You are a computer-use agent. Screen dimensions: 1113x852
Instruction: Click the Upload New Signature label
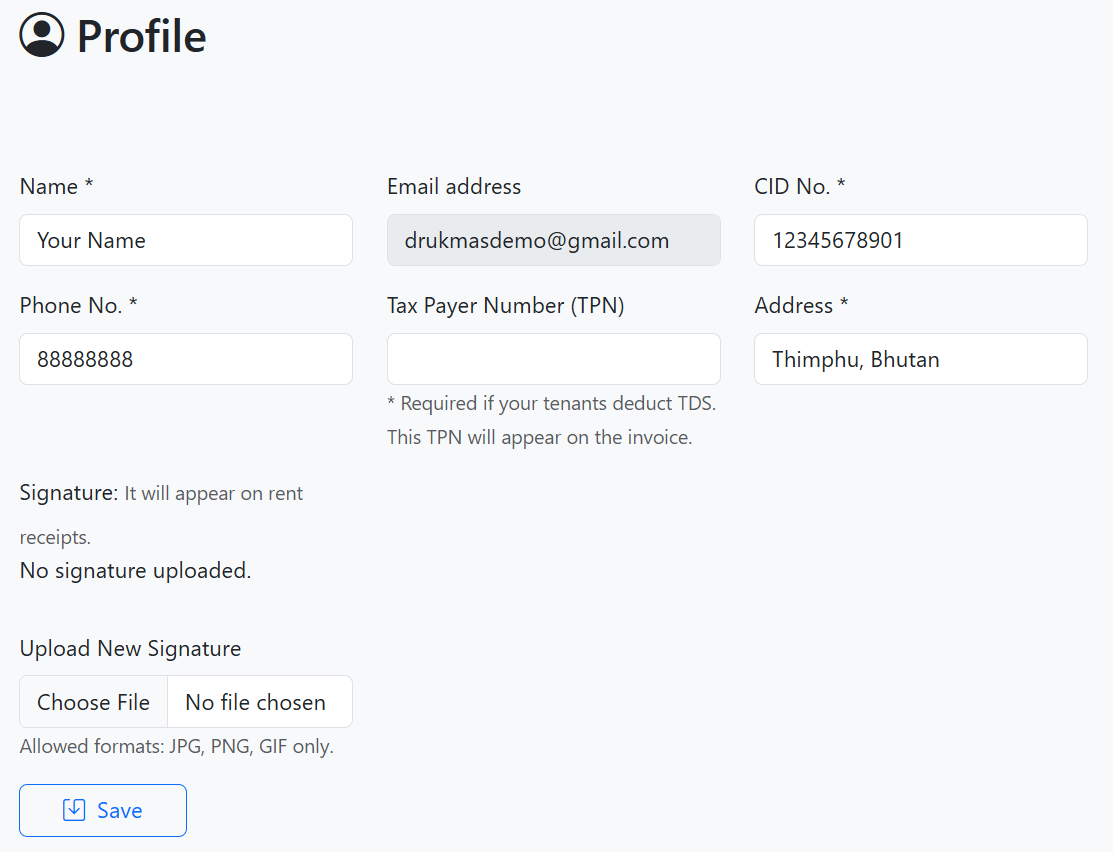pos(130,649)
